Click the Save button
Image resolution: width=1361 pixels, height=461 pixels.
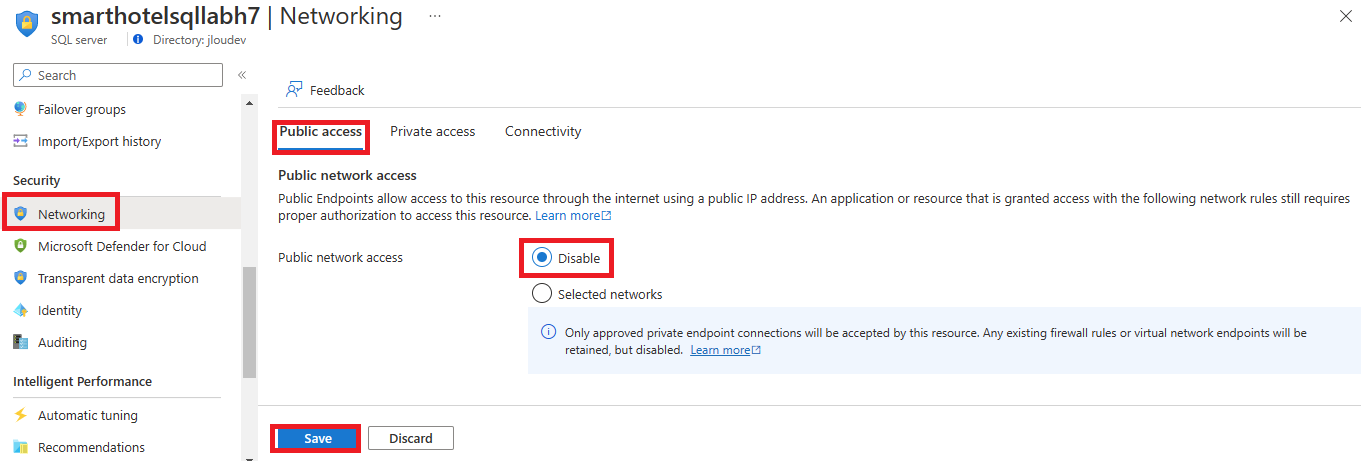(318, 438)
